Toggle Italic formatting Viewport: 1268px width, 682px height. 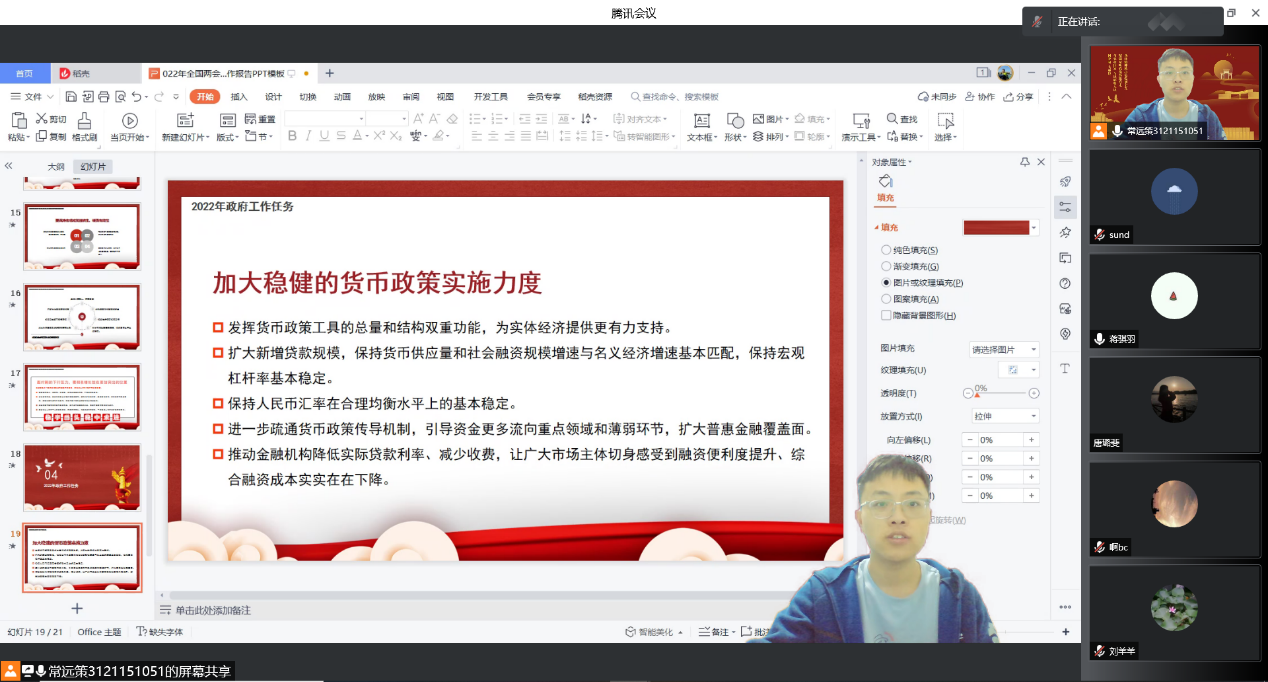tap(308, 136)
